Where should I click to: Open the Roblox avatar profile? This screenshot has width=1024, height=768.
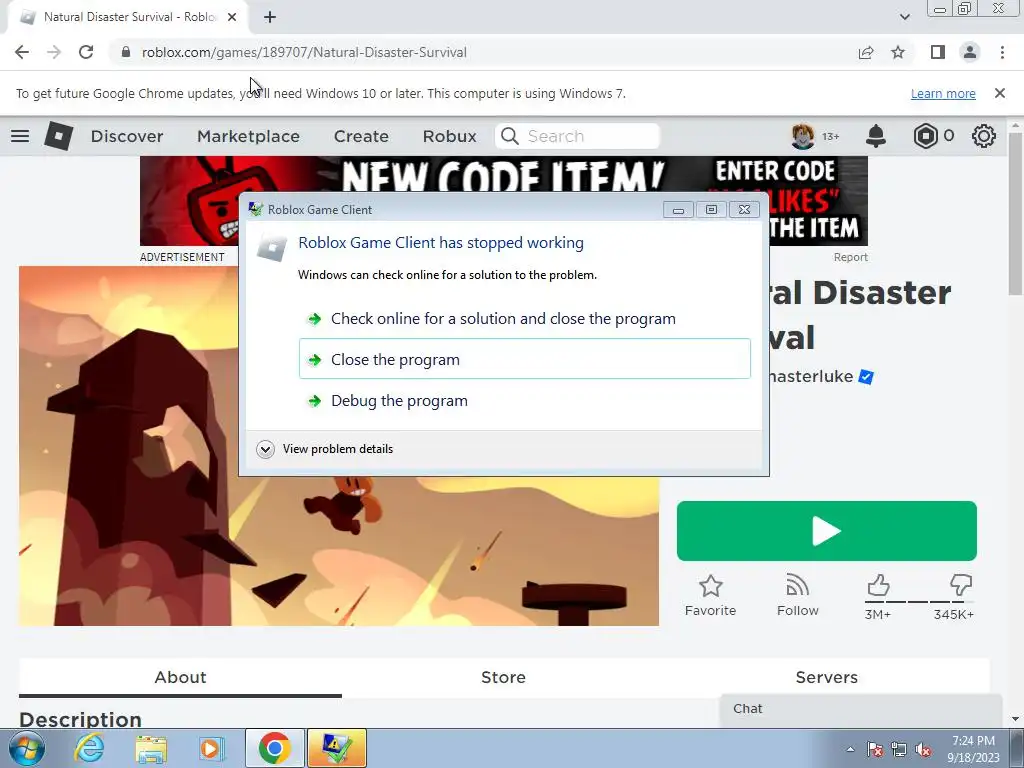(803, 136)
